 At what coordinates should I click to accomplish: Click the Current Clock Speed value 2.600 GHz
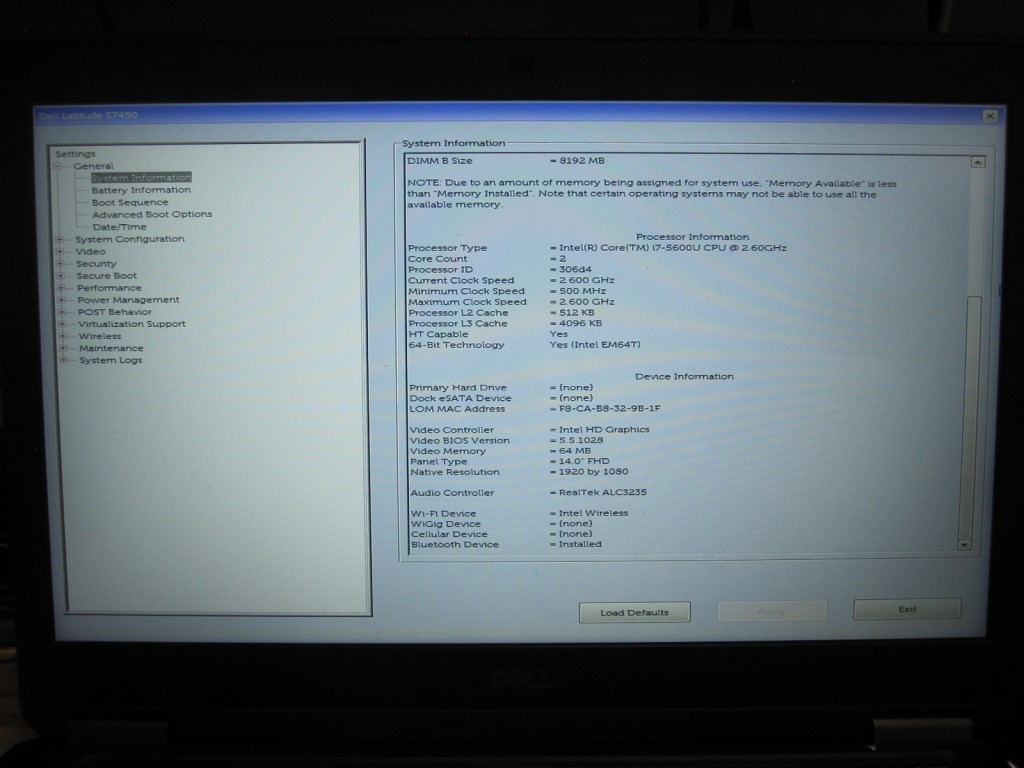point(586,280)
